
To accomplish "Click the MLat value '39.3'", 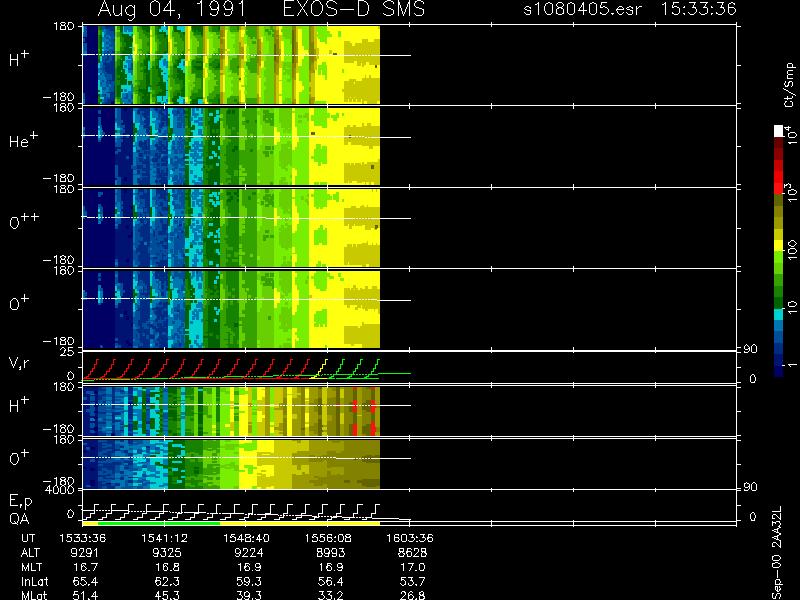I will tap(249, 595).
